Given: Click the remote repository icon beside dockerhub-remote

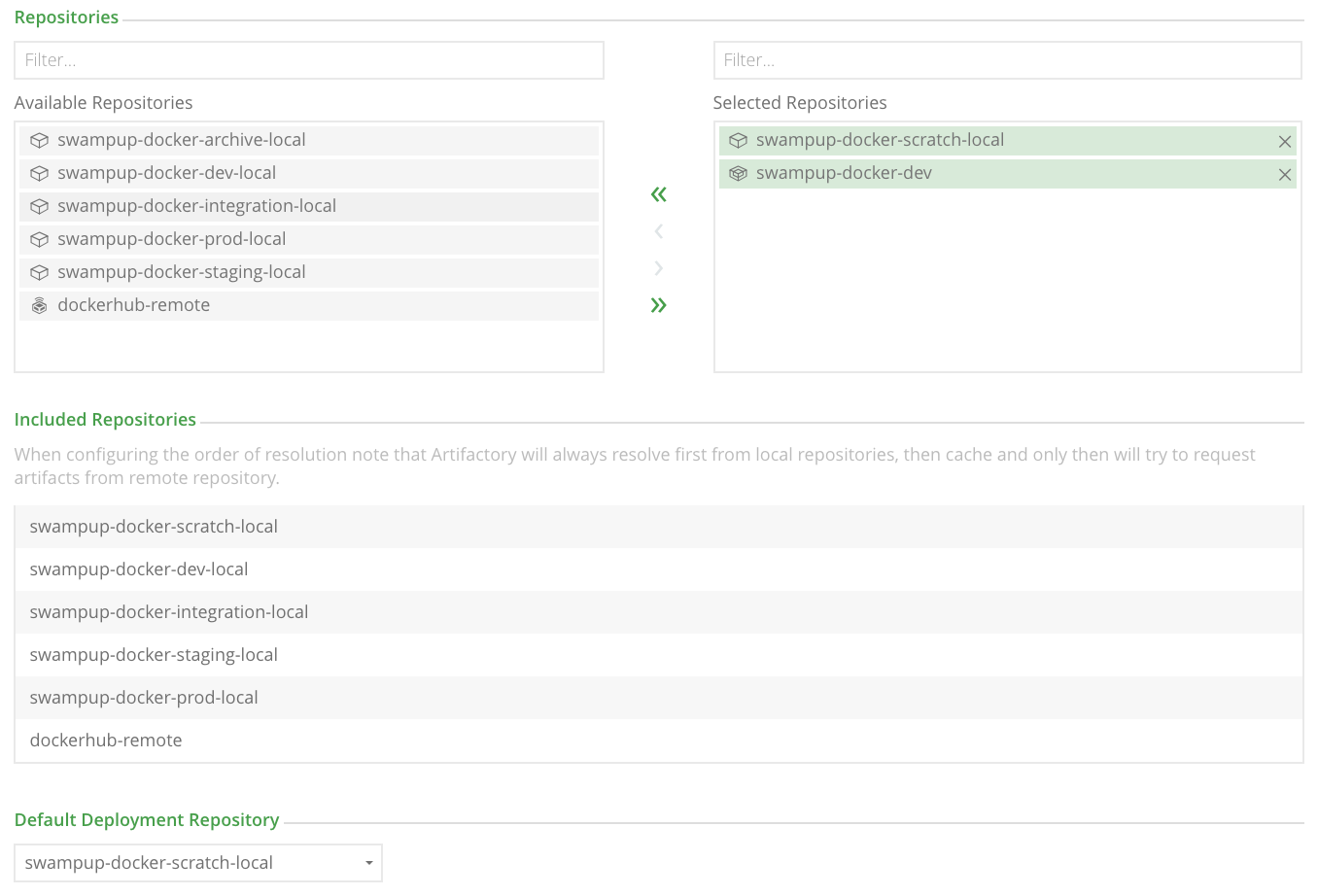Looking at the screenshot, I should point(39,305).
